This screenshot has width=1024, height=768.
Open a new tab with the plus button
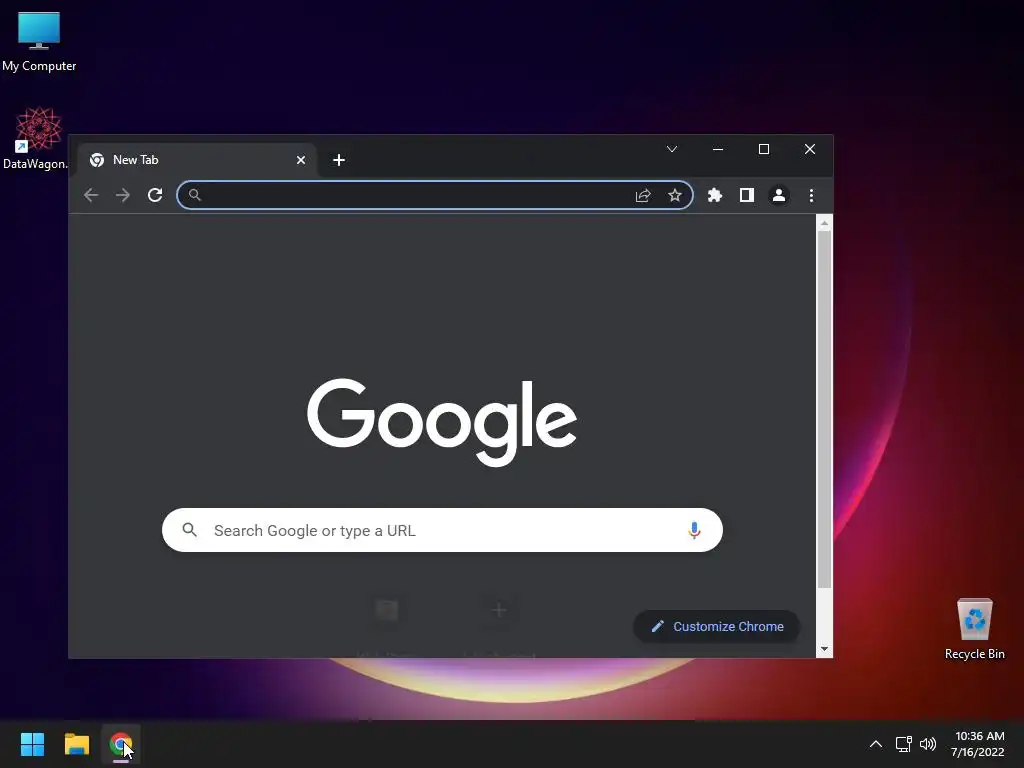(338, 160)
